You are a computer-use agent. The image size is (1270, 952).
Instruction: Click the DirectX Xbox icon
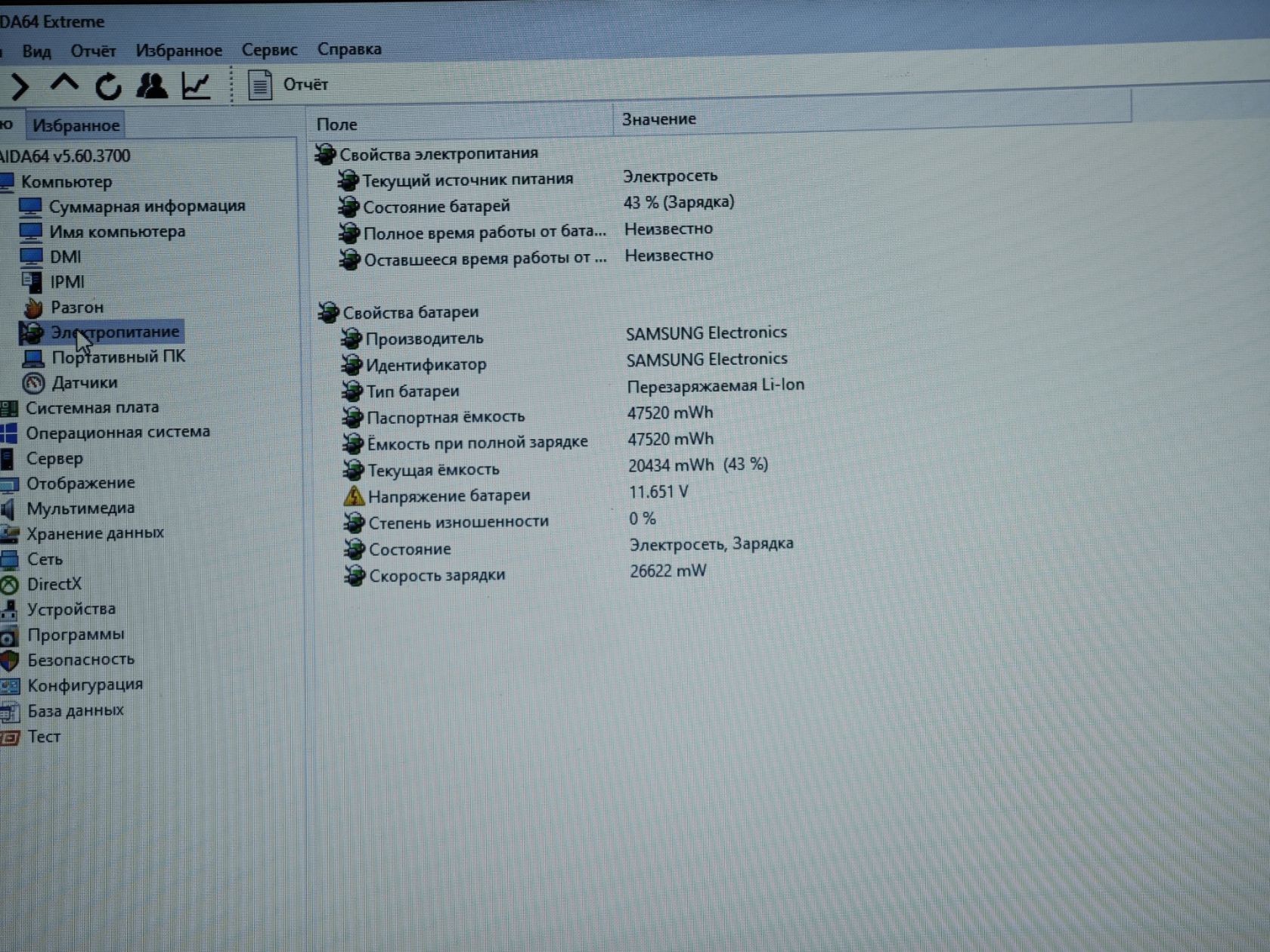(x=9, y=585)
